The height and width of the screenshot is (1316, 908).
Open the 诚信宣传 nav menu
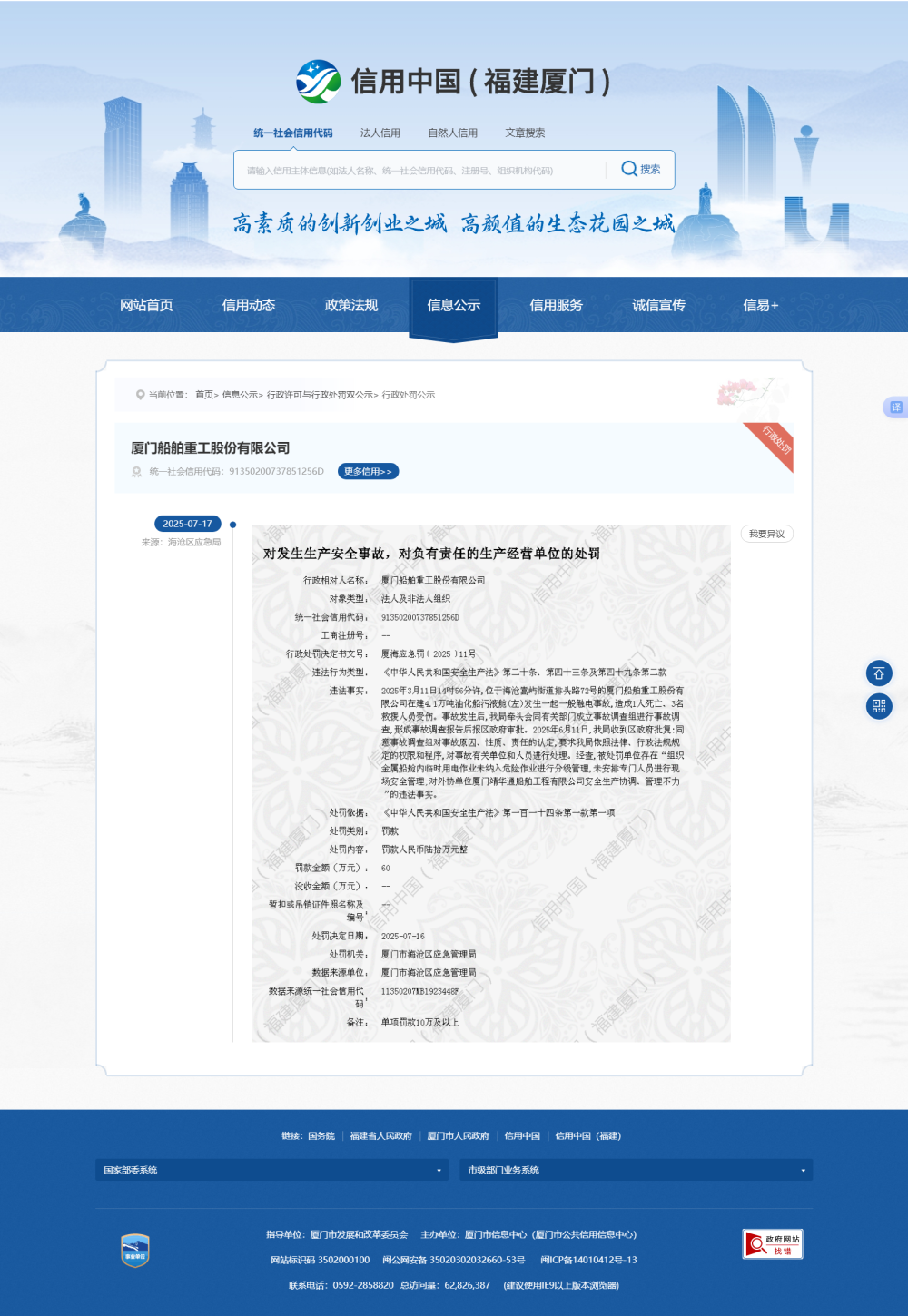(659, 305)
